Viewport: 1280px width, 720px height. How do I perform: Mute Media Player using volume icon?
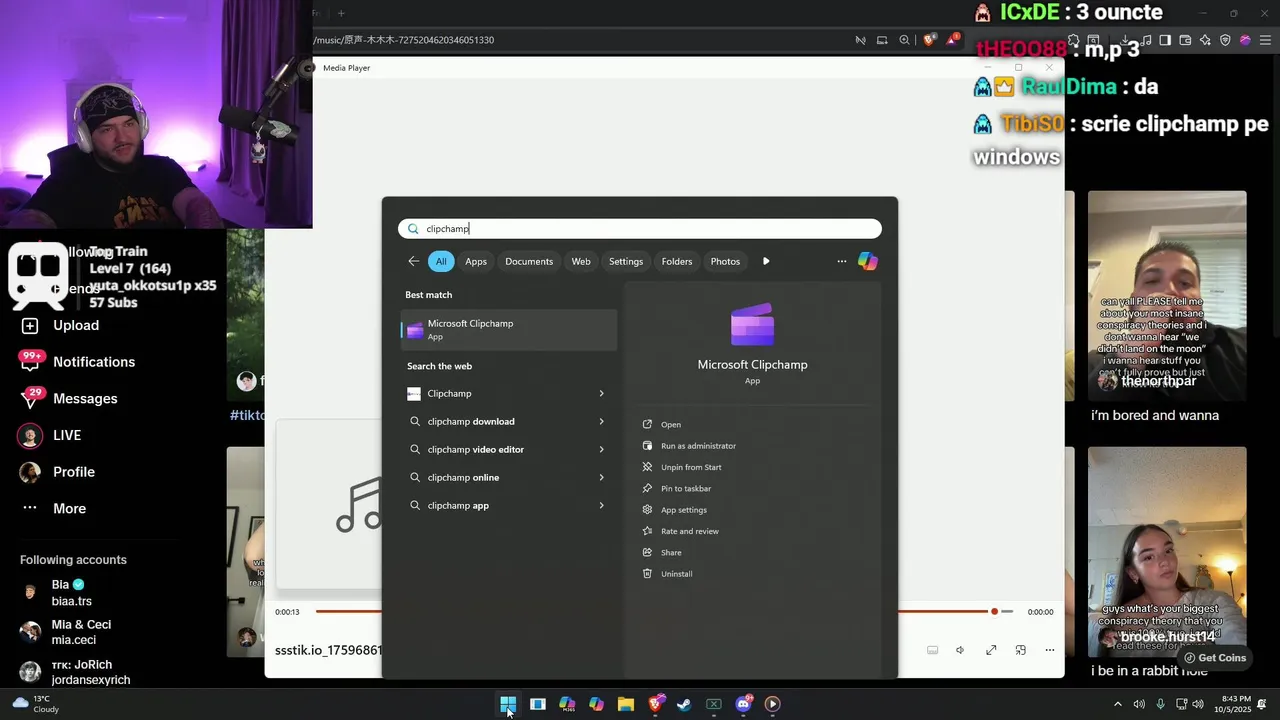click(960, 650)
